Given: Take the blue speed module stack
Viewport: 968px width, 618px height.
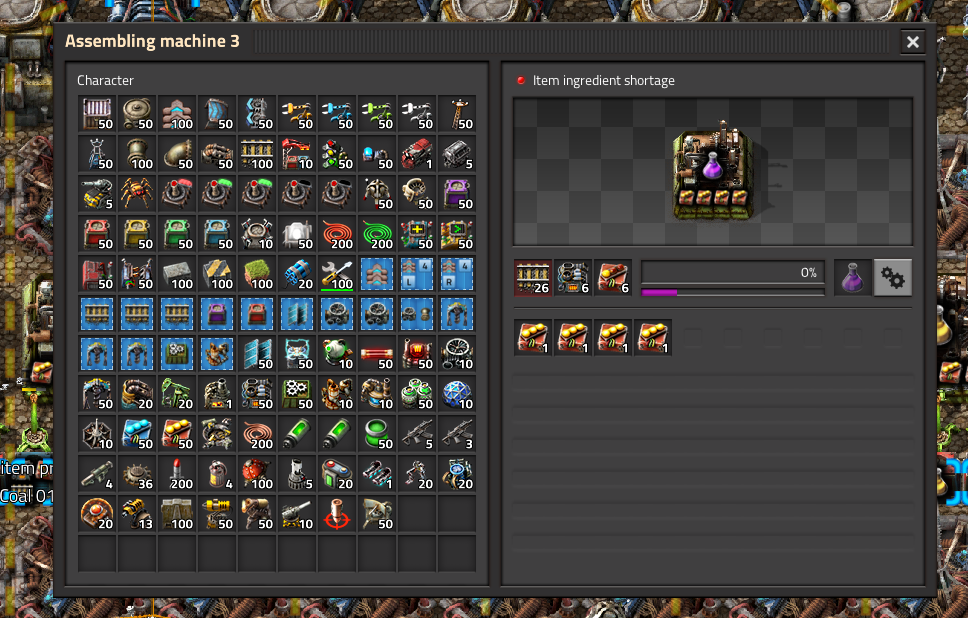Looking at the screenshot, I should click(137, 434).
